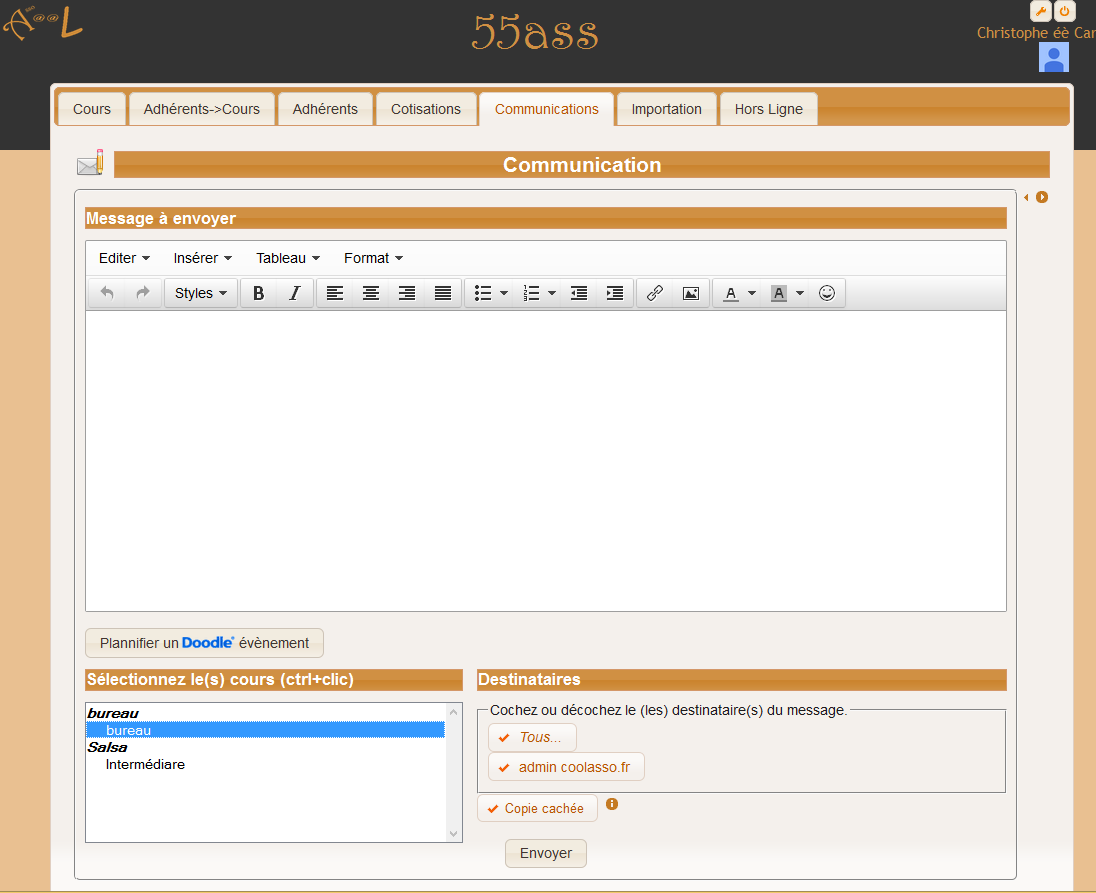Open the Styles dropdown

pyautogui.click(x=201, y=293)
